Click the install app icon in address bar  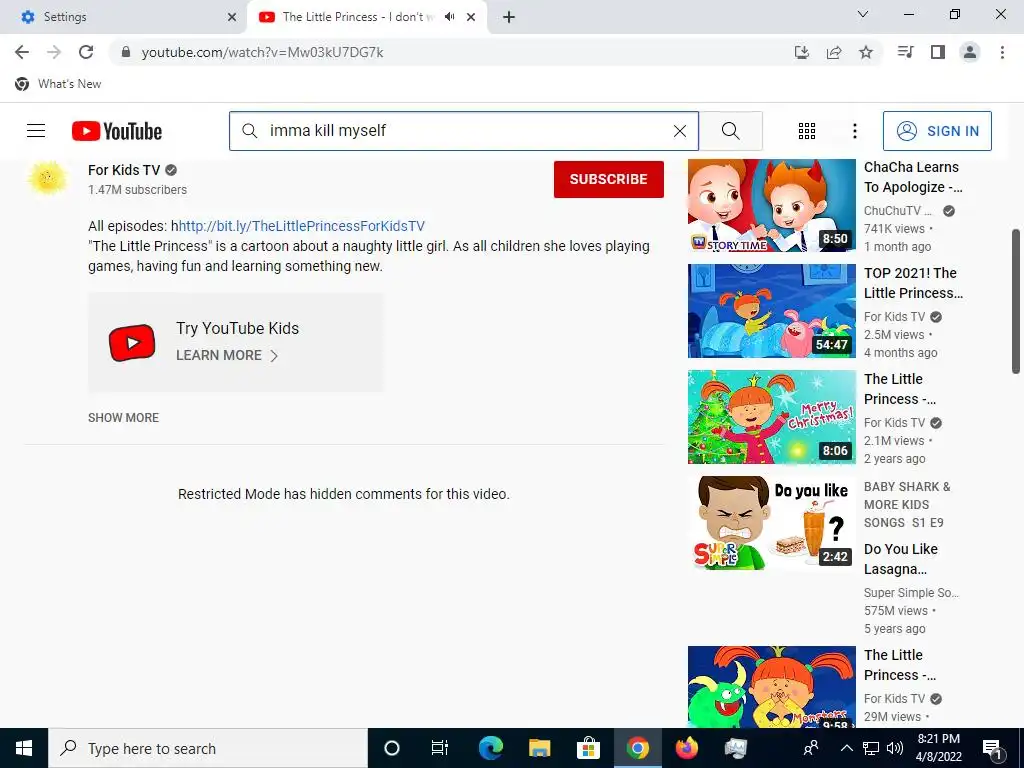(x=801, y=52)
